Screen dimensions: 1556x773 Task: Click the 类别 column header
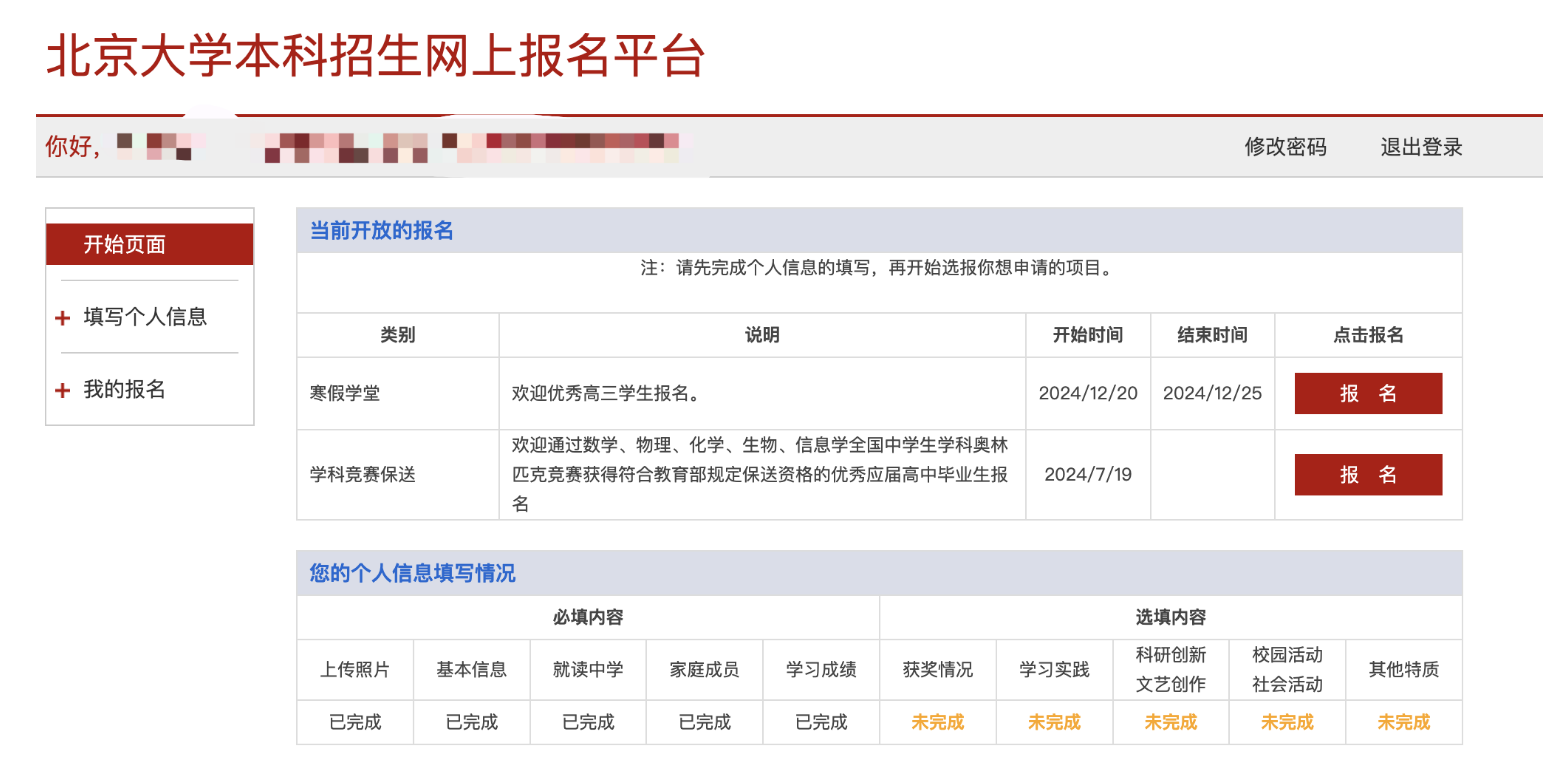[x=397, y=335]
